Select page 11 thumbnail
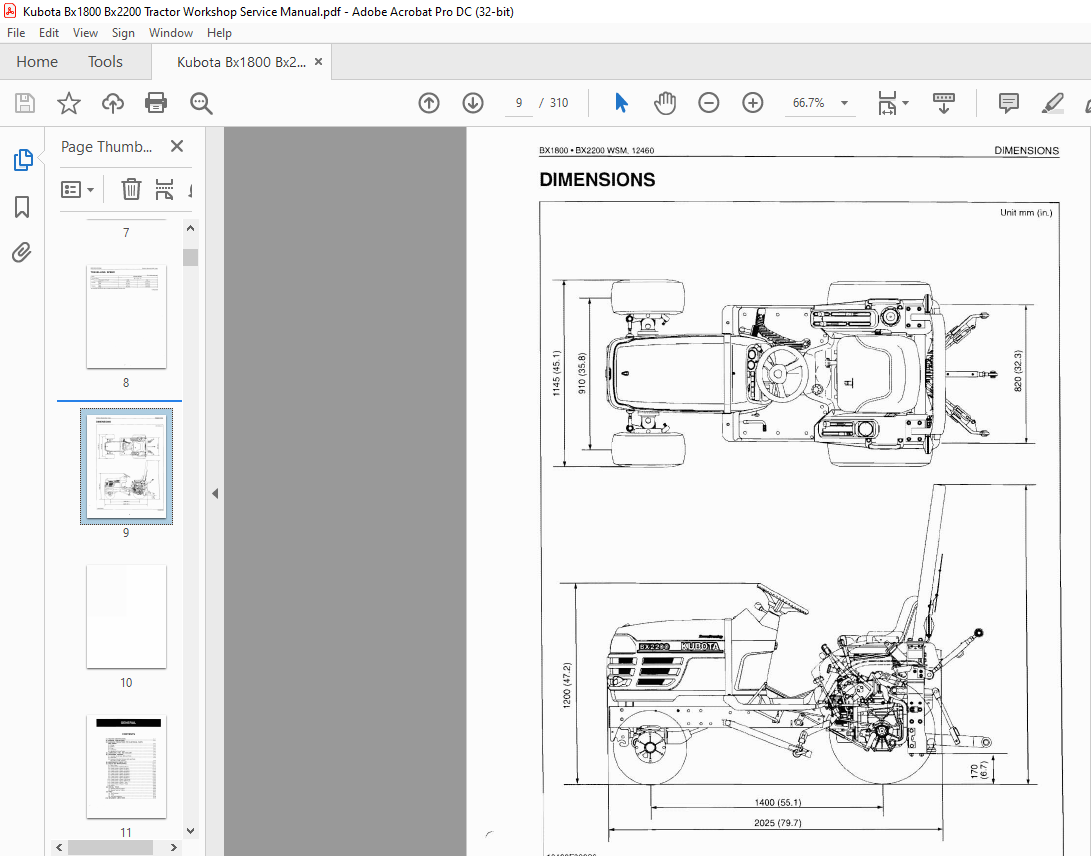Screen dimensions: 1091x856 (x=126, y=766)
